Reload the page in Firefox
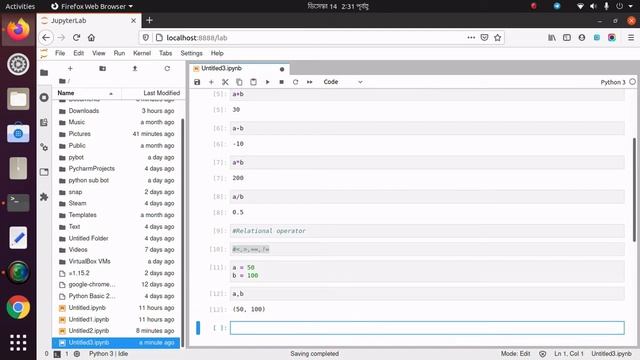This screenshot has height=360, width=640. (76, 38)
